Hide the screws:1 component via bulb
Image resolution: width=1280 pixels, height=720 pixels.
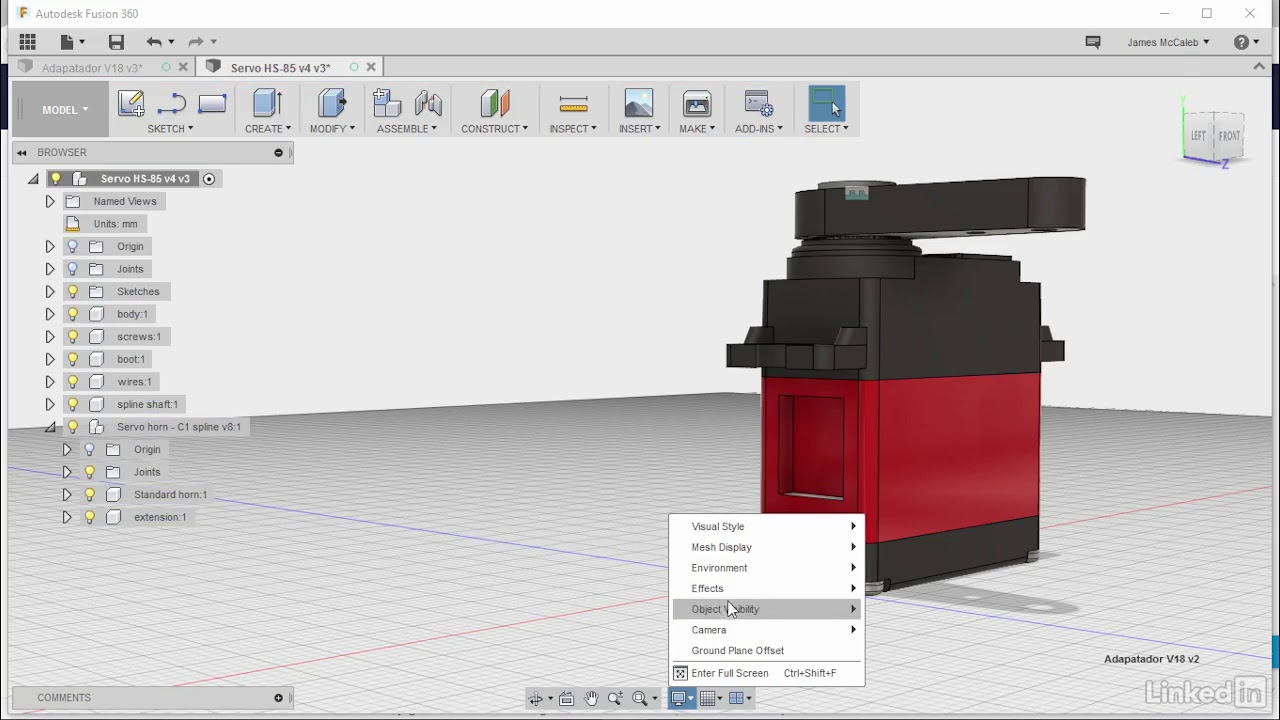[73, 336]
